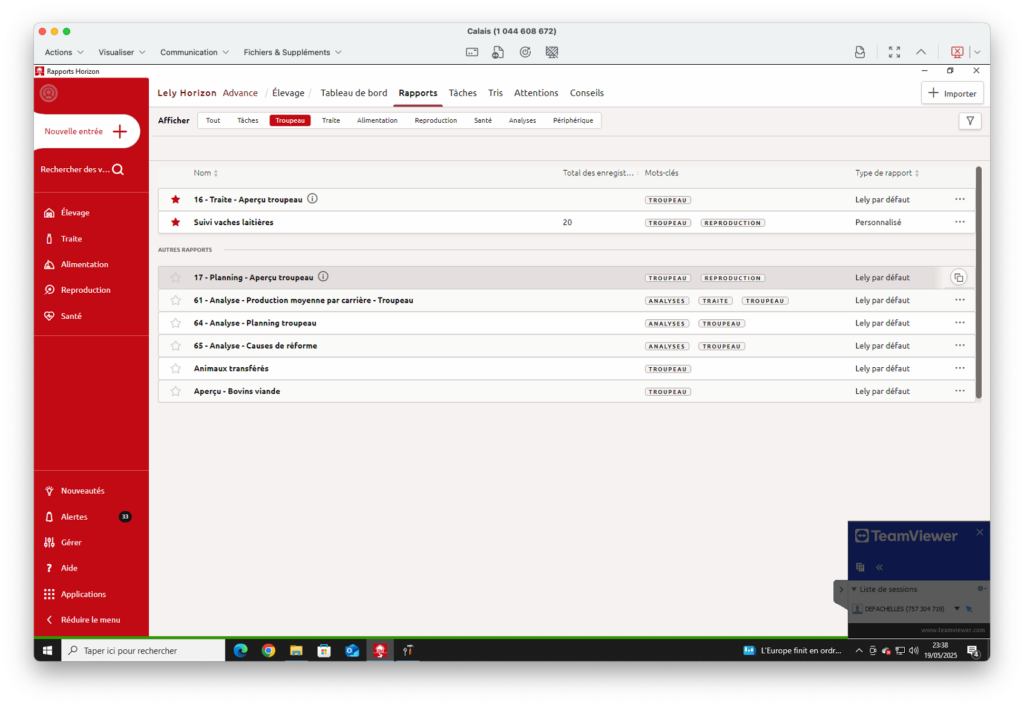Click the Importer button
This screenshot has width=1024, height=706.
[x=952, y=93]
